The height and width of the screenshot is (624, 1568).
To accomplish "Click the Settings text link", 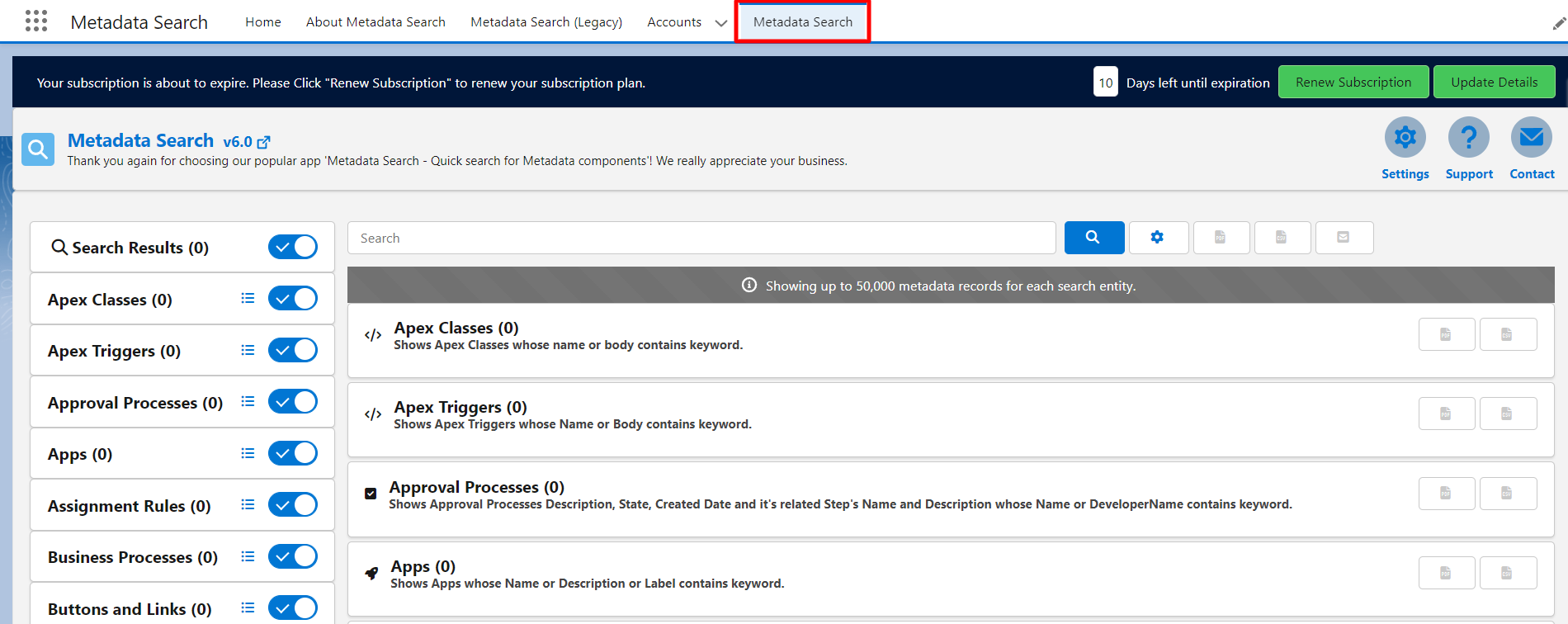I will coord(1405,174).
